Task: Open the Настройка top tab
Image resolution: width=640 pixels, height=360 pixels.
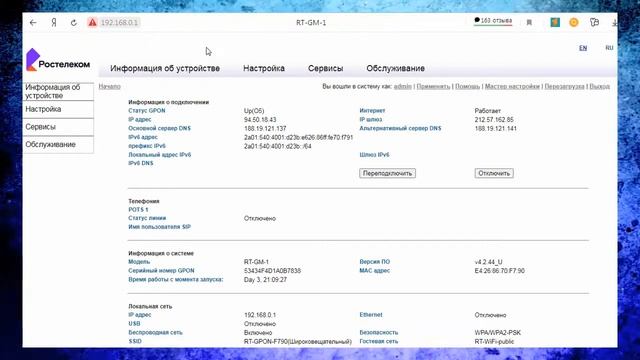Action: tap(264, 68)
